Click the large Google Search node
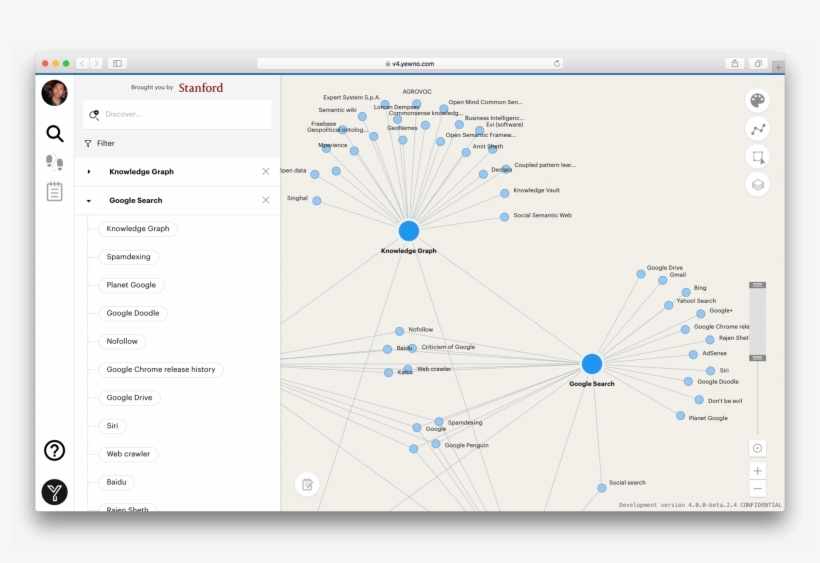820x563 pixels. 592,364
